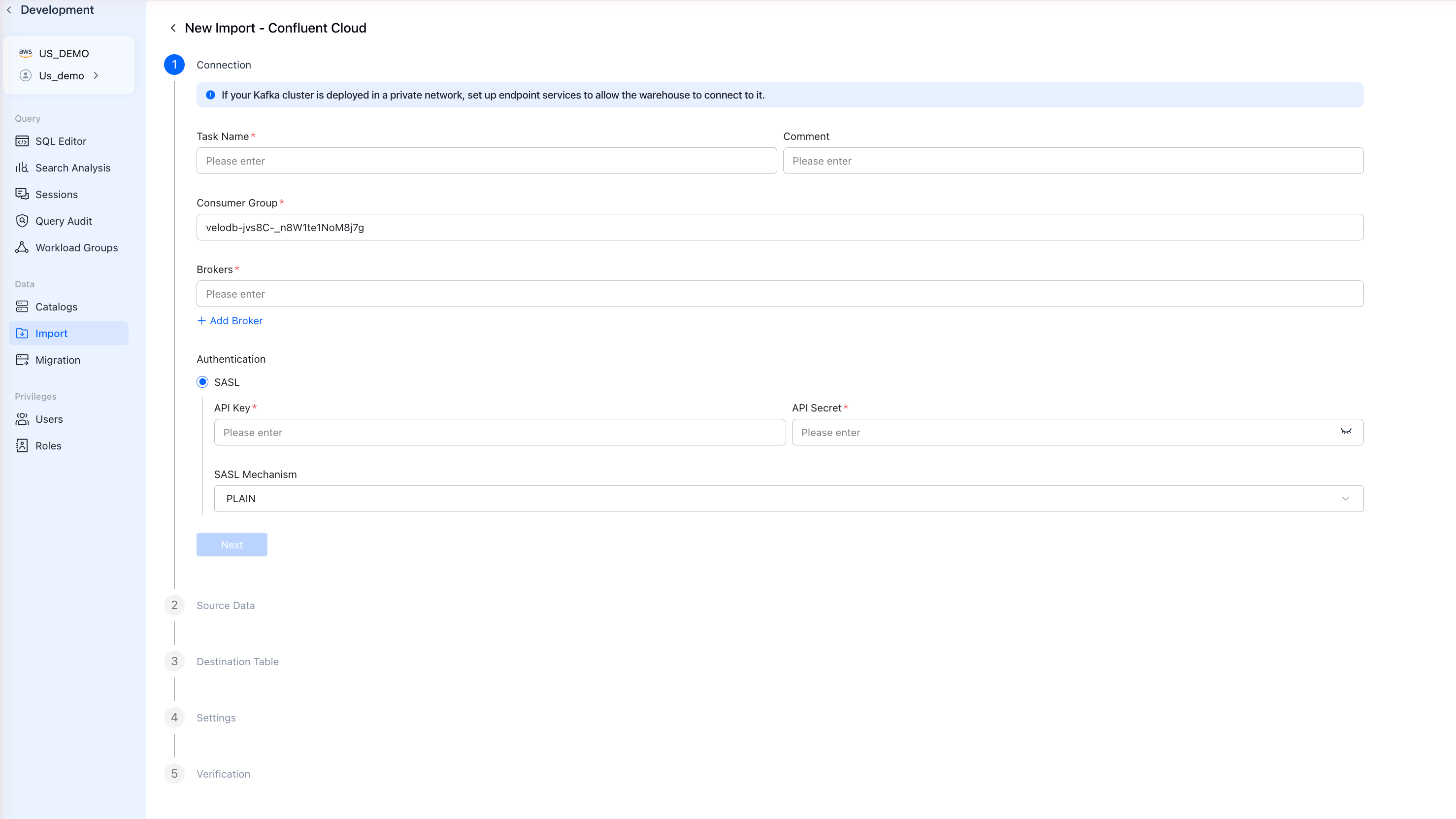Image resolution: width=1456 pixels, height=819 pixels.
Task: Open Query Audit shield icon
Action: point(22,221)
